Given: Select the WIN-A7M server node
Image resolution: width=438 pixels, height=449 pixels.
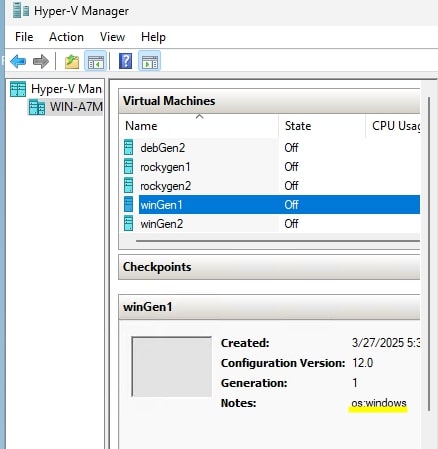Looking at the screenshot, I should click(76, 107).
